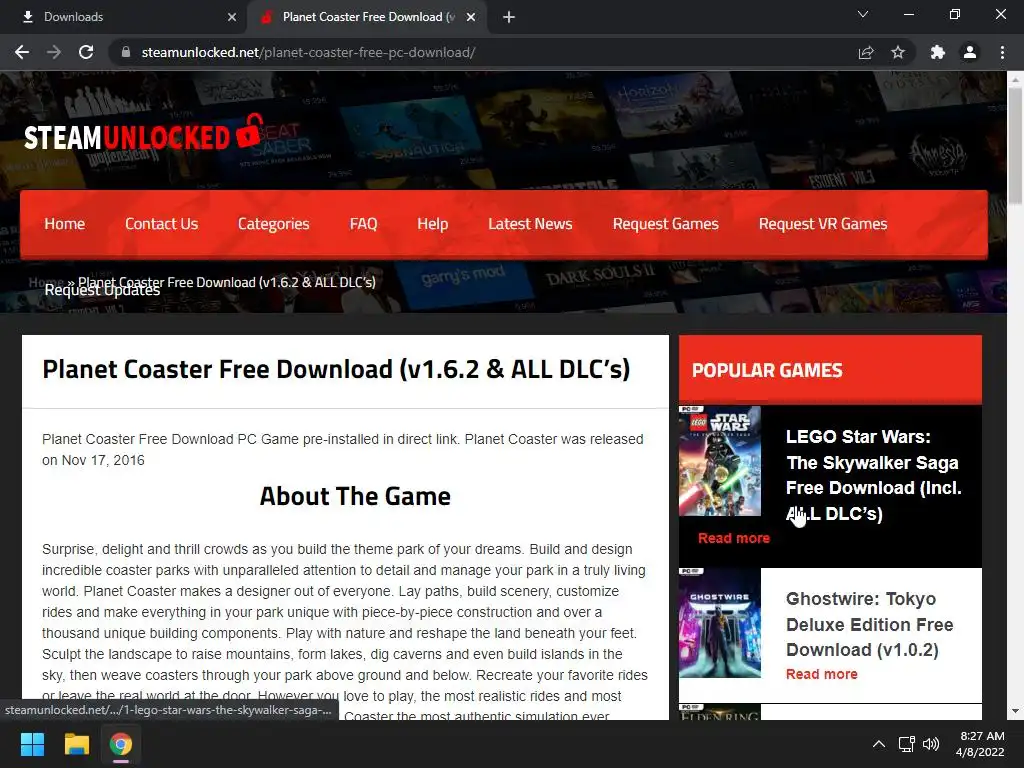Viewport: 1024px width, 768px height.
Task: Open a new tab with plus button
Action: coord(509,17)
